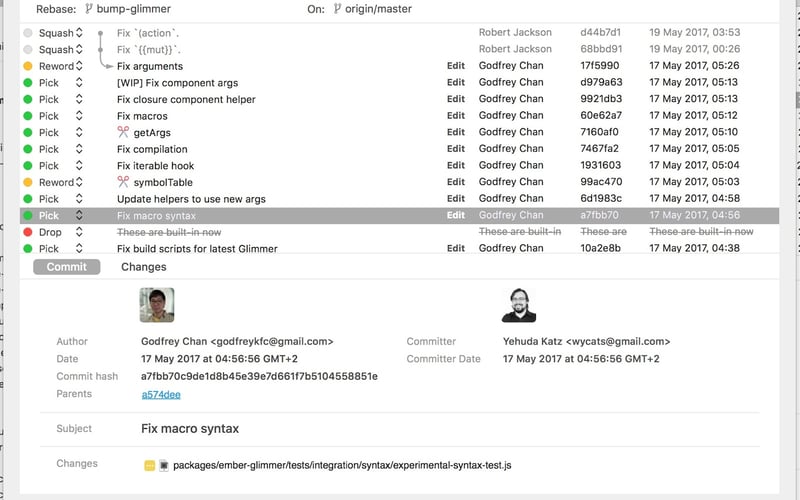Open action dropdown for 'Fix `(action`.' Squash row
Image resolution: width=800 pixels, height=500 pixels.
[79, 33]
